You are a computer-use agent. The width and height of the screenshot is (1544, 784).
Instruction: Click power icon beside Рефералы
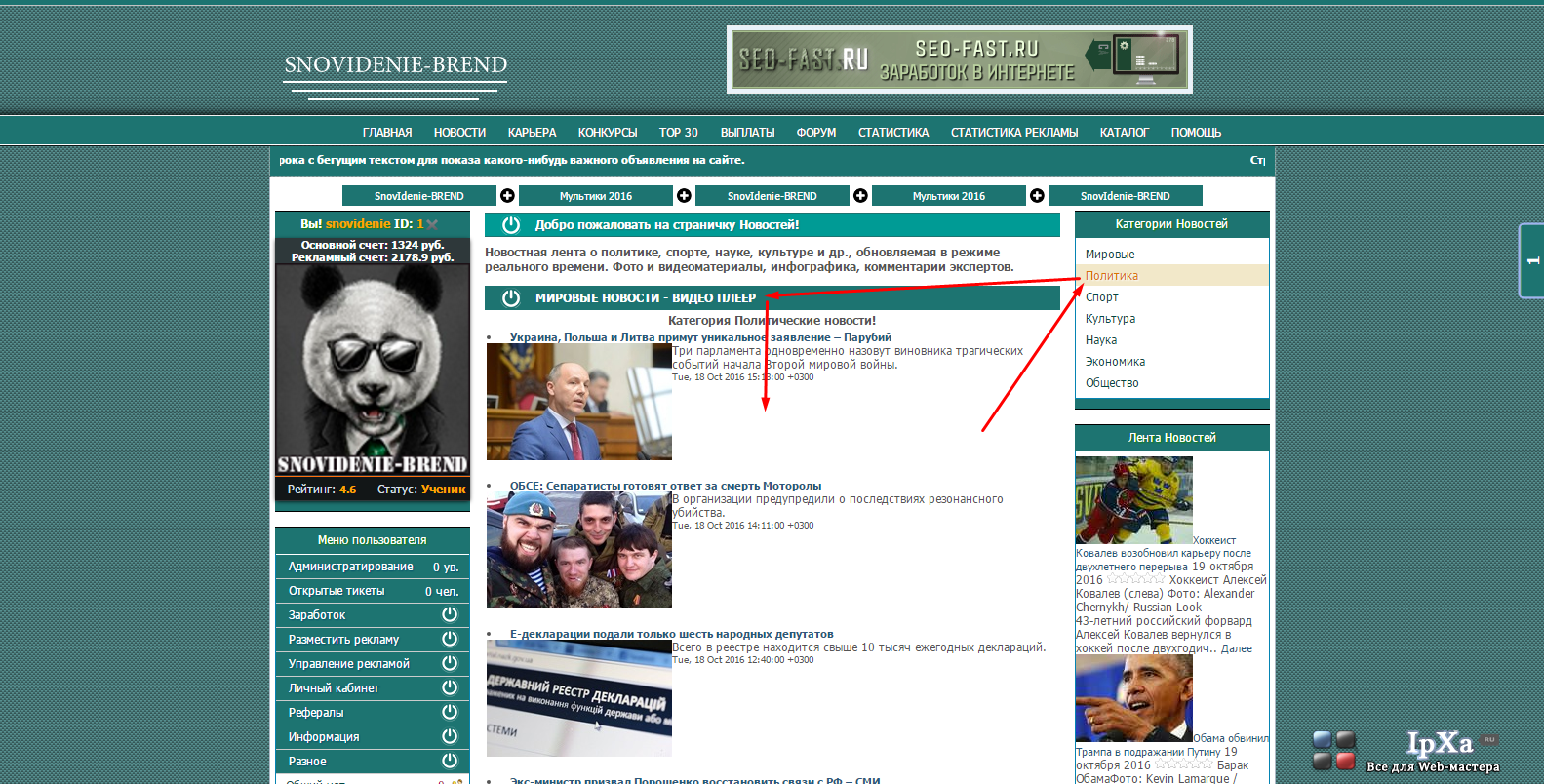pos(450,712)
